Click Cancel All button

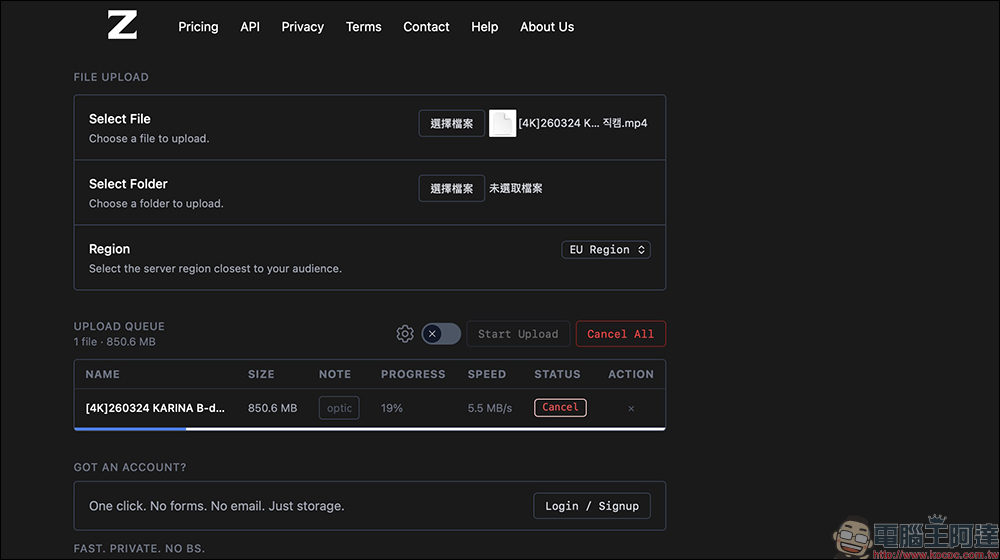(621, 334)
